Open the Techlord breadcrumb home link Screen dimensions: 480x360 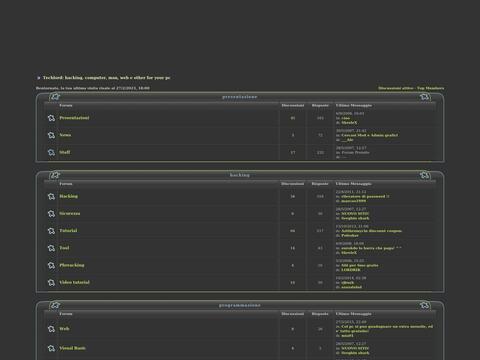[x=106, y=78]
